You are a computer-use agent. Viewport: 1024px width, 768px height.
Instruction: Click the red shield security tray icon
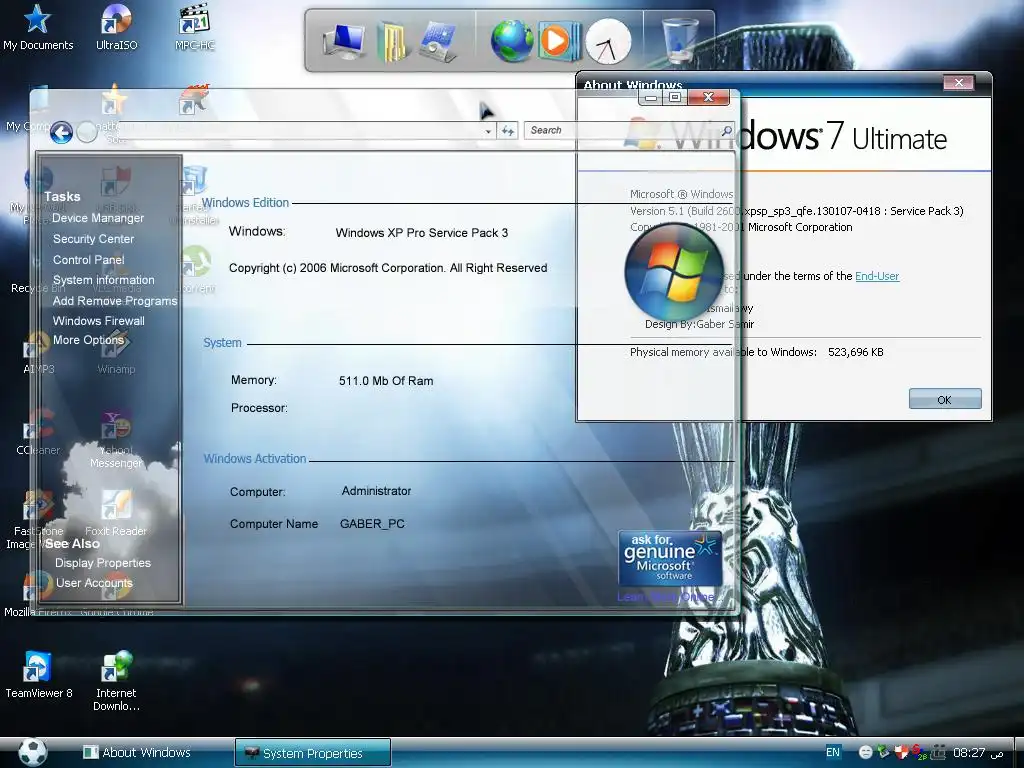click(901, 753)
